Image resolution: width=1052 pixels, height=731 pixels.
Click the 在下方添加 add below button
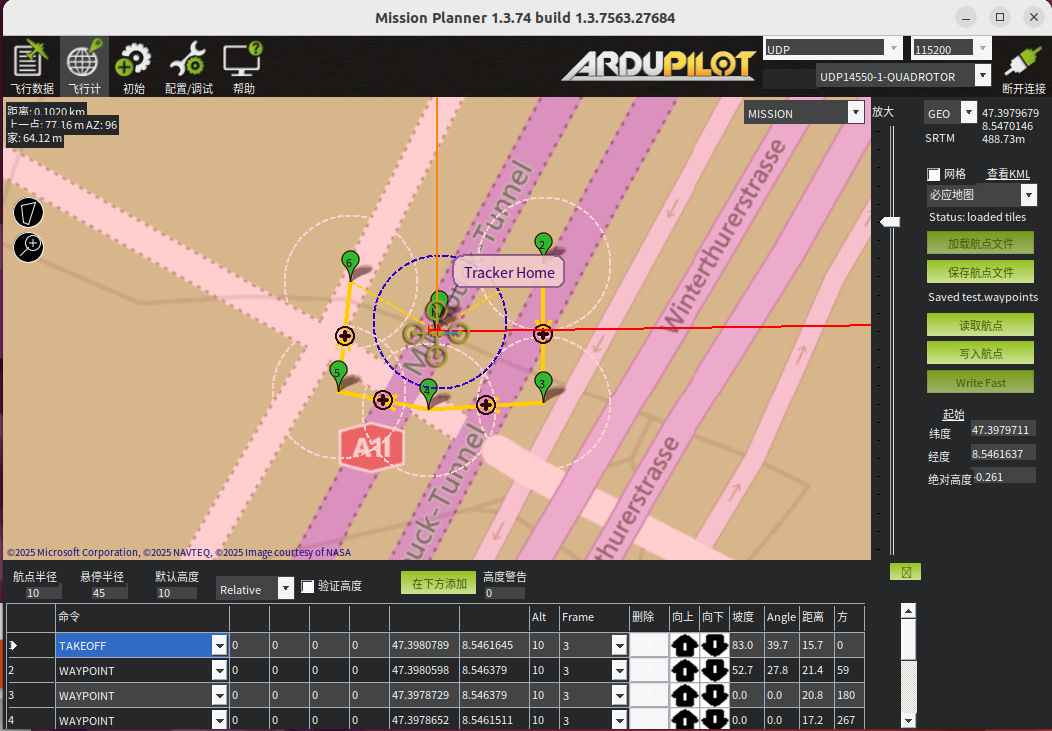pos(439,583)
